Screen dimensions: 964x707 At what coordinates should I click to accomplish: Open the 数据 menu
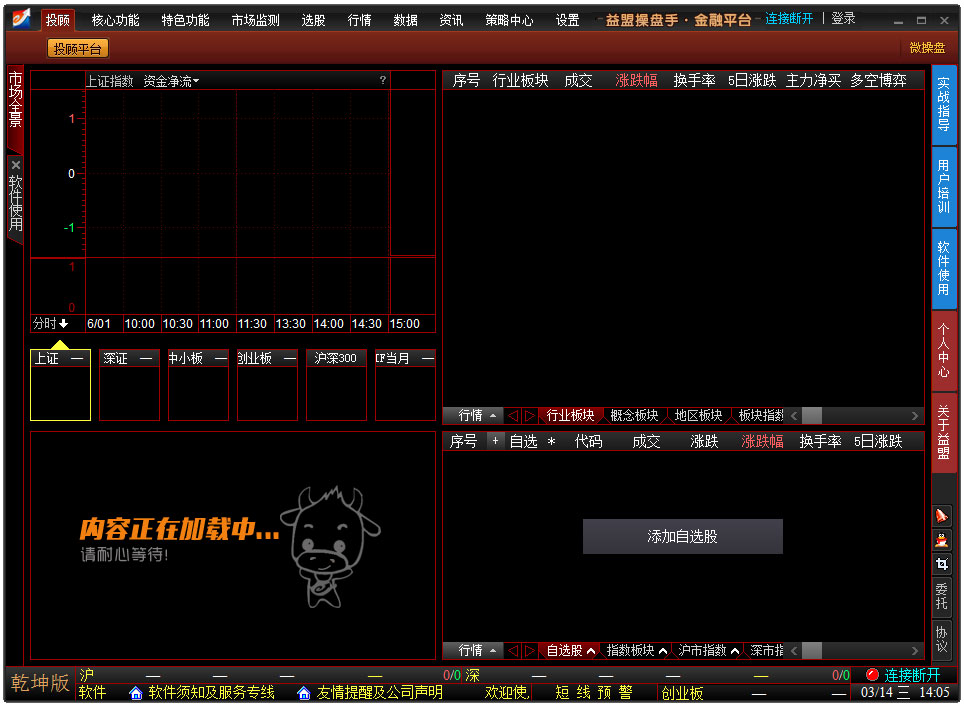pyautogui.click(x=405, y=20)
